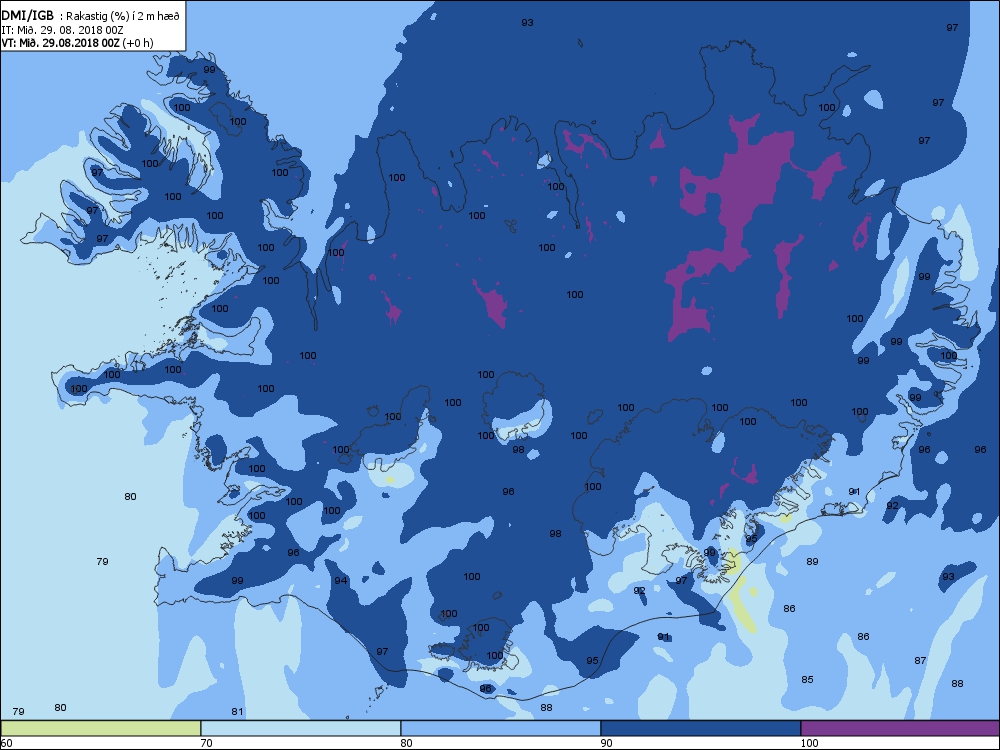Click the dark blue 90–100 legend color band
The height and width of the screenshot is (750, 1000).
click(x=700, y=728)
